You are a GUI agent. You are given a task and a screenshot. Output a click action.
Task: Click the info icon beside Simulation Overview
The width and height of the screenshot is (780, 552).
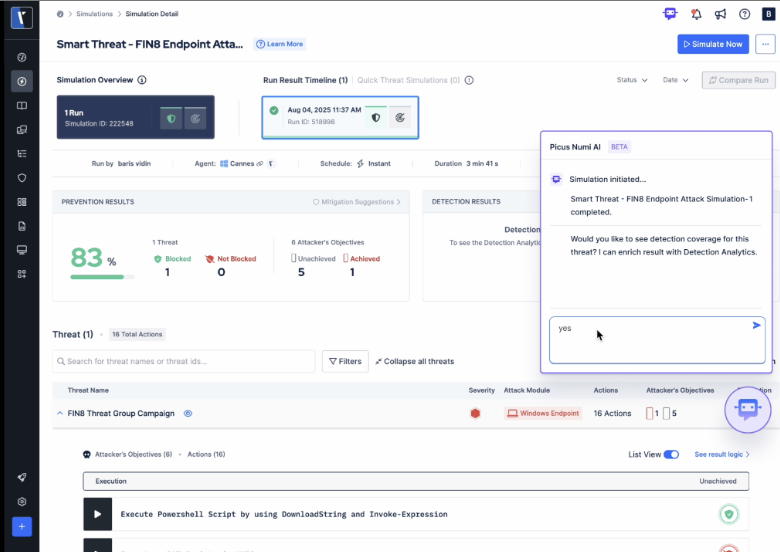[142, 80]
